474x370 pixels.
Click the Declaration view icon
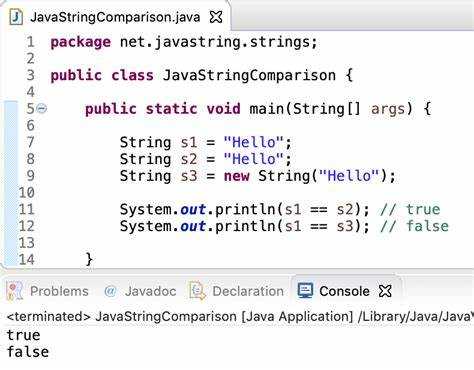(x=197, y=291)
